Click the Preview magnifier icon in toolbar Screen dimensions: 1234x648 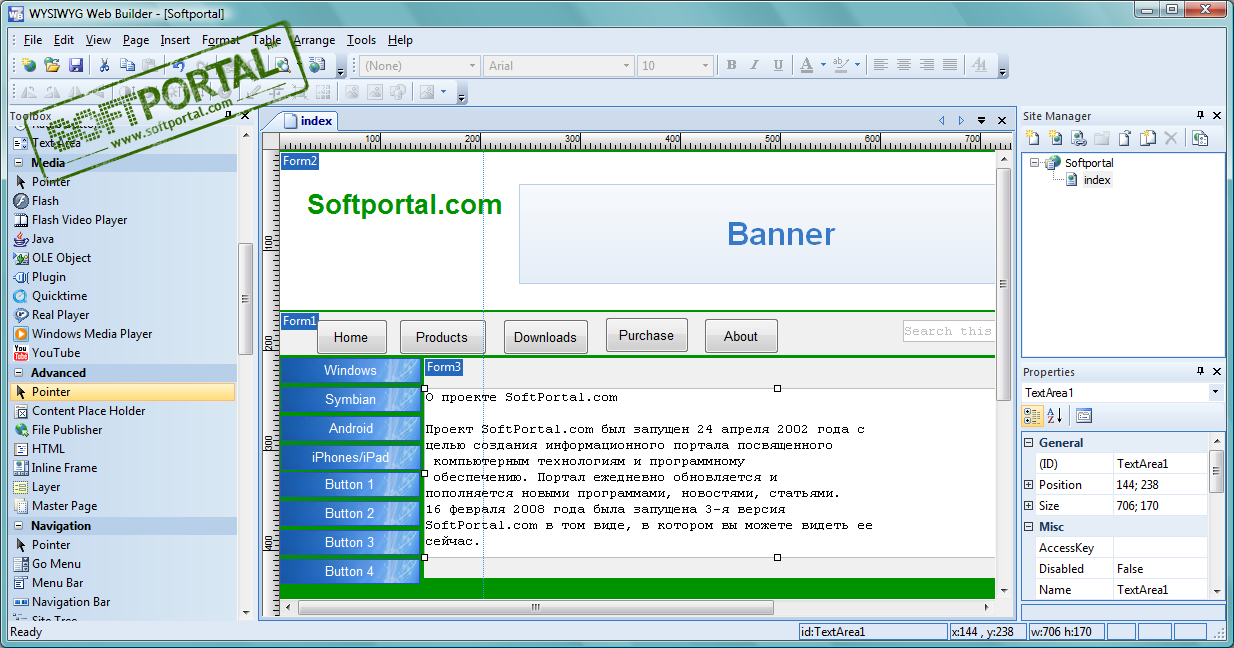(284, 65)
